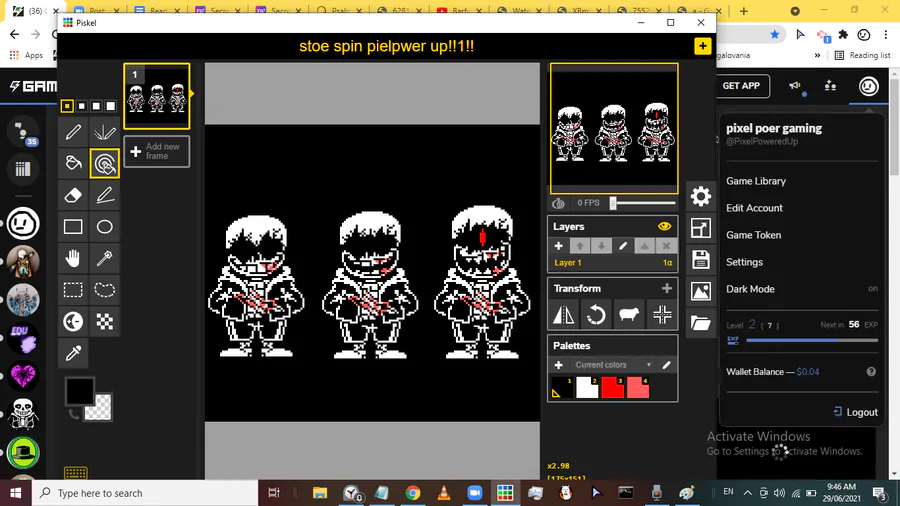This screenshot has width=900, height=506.
Task: Select the Lasso selection tool
Action: [104, 290]
